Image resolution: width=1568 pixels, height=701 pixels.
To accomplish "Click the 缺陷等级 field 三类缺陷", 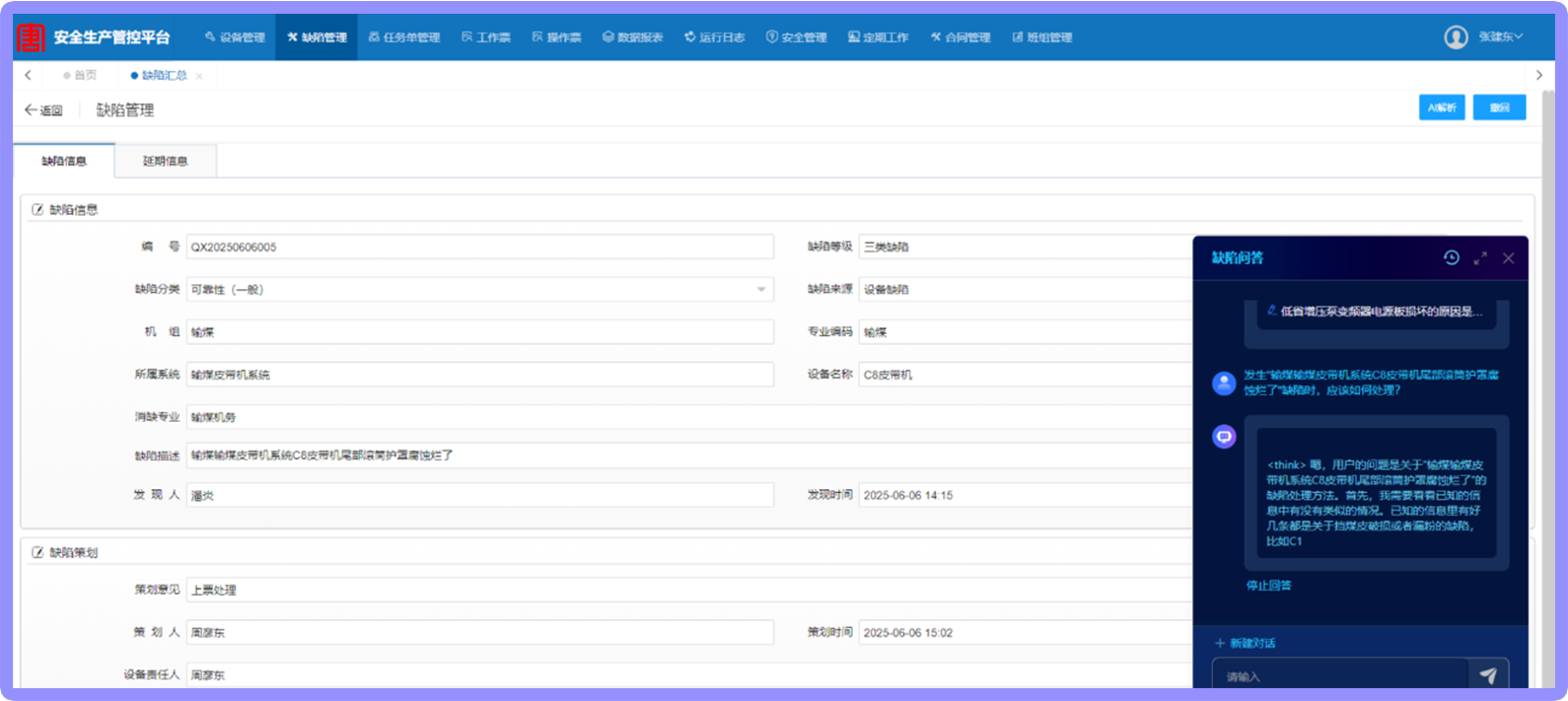I will click(1026, 247).
